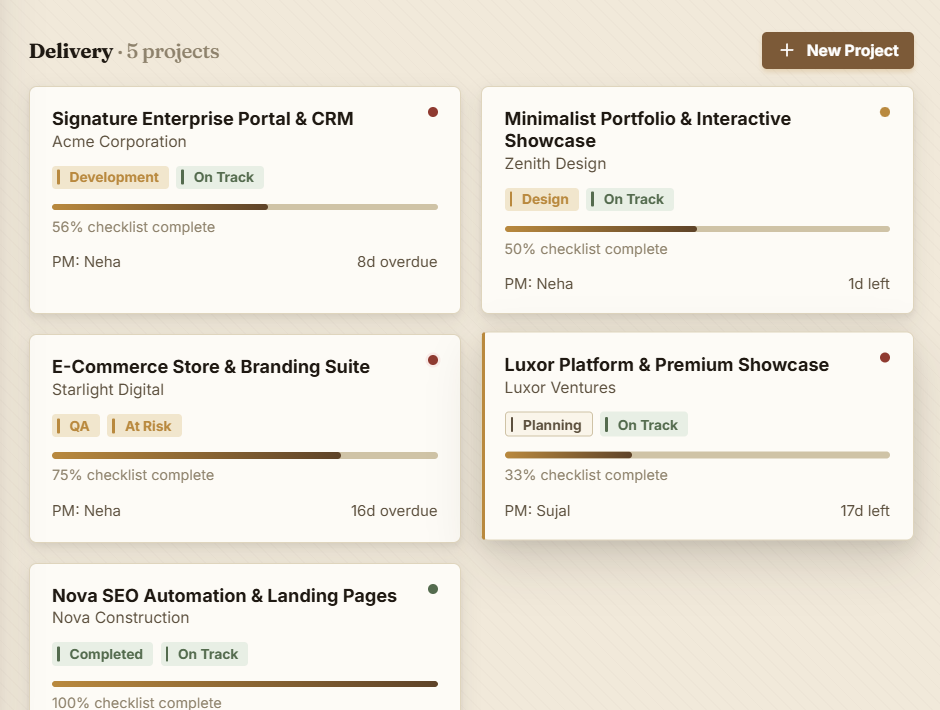Screen dimensions: 940x710
Task: Select On Track tag on Luxor Platform card
Action: click(x=644, y=425)
